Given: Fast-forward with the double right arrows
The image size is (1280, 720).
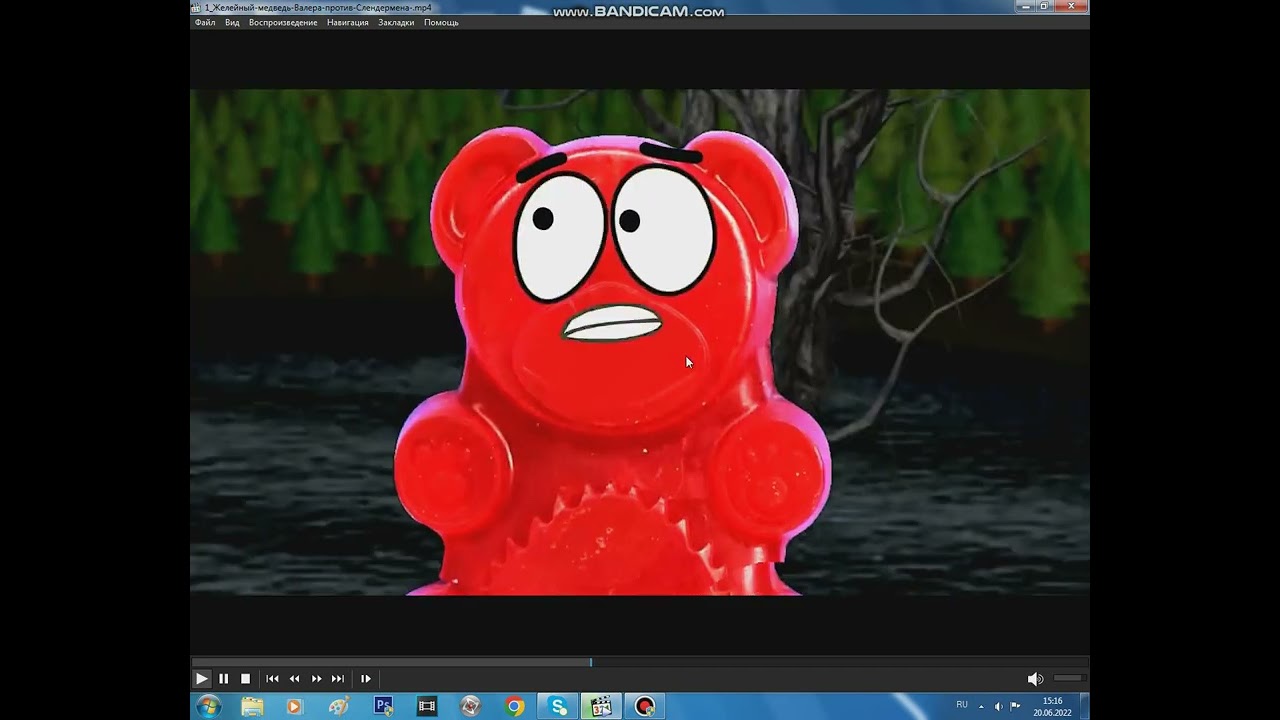Looking at the screenshot, I should point(316,678).
